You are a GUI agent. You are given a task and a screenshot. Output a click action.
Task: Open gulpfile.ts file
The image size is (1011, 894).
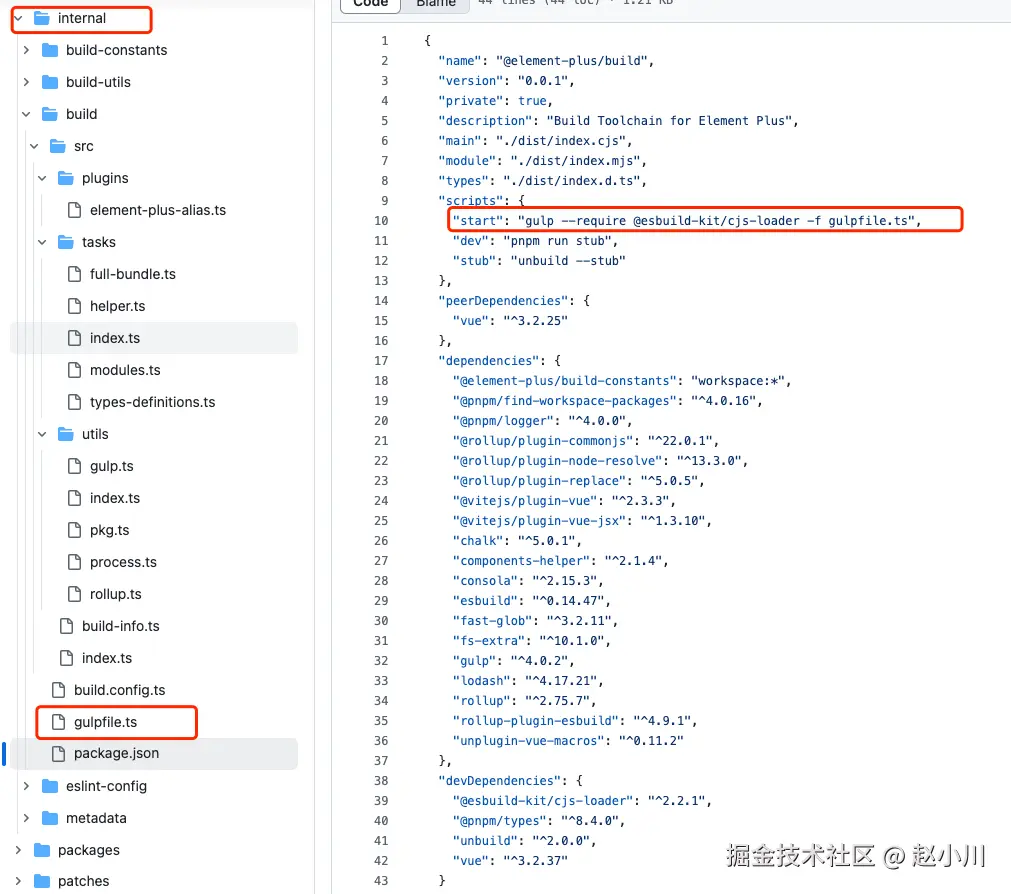tap(105, 722)
